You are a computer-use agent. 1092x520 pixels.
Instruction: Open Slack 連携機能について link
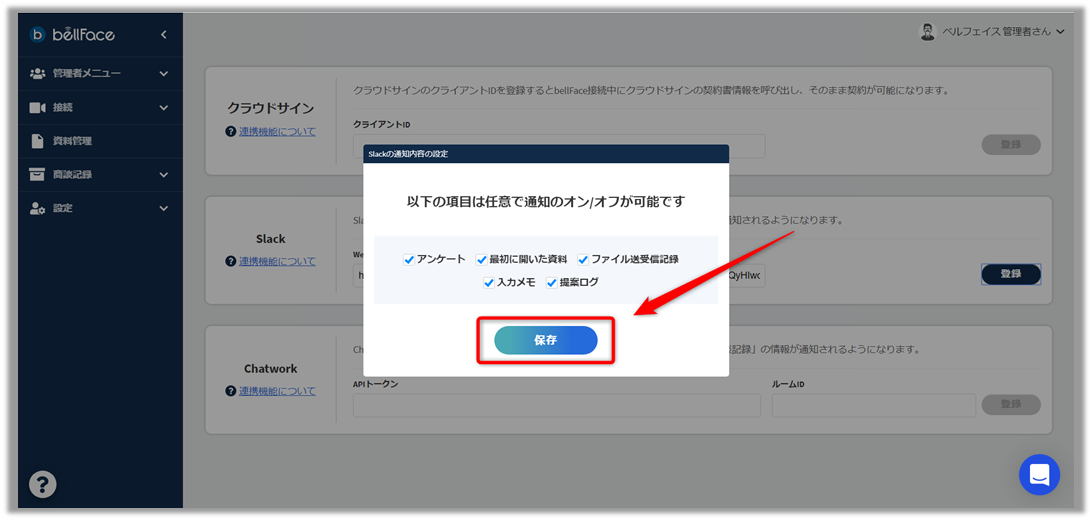point(277,261)
